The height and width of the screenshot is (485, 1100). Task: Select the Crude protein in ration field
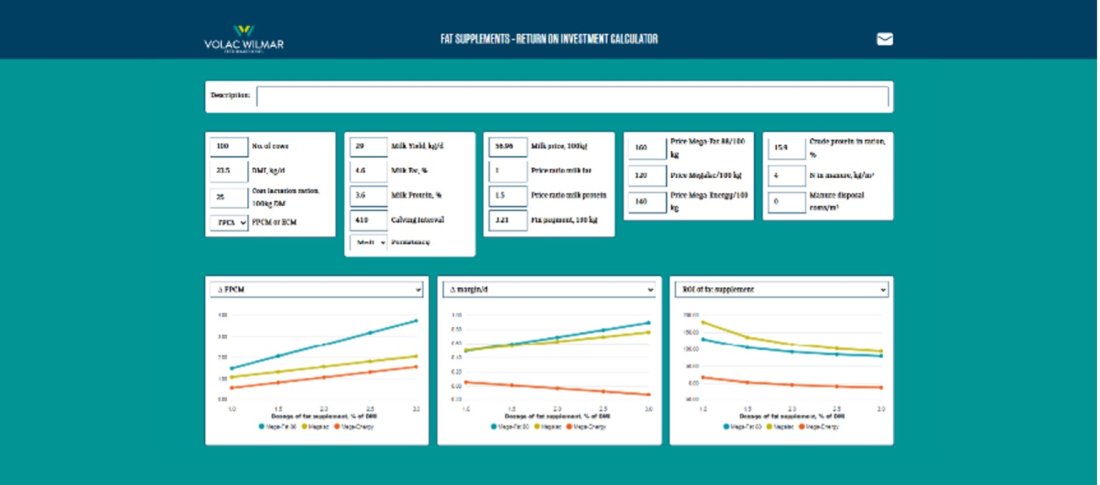pyautogui.click(x=786, y=148)
